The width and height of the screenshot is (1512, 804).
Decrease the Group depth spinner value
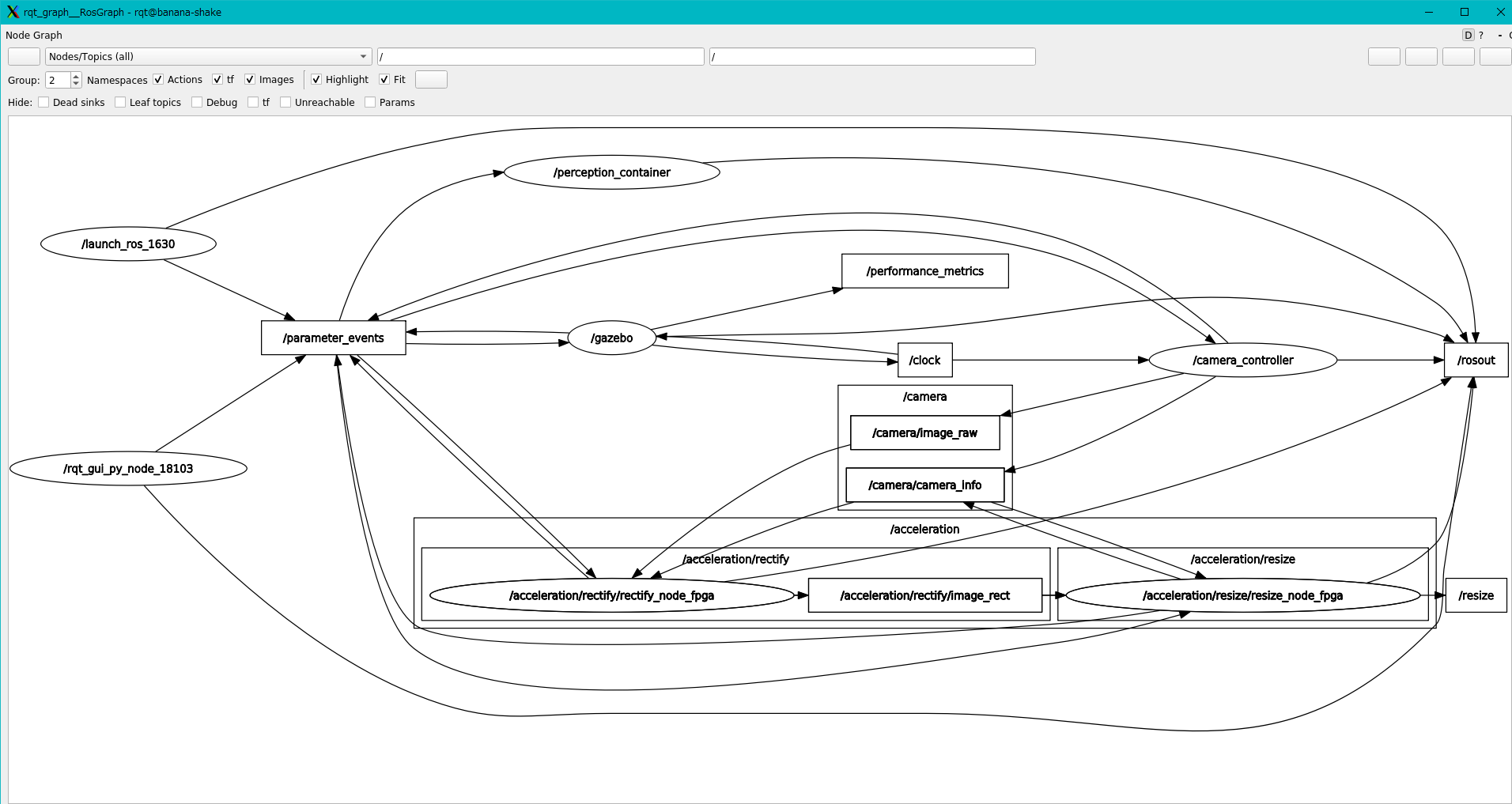coord(76,84)
